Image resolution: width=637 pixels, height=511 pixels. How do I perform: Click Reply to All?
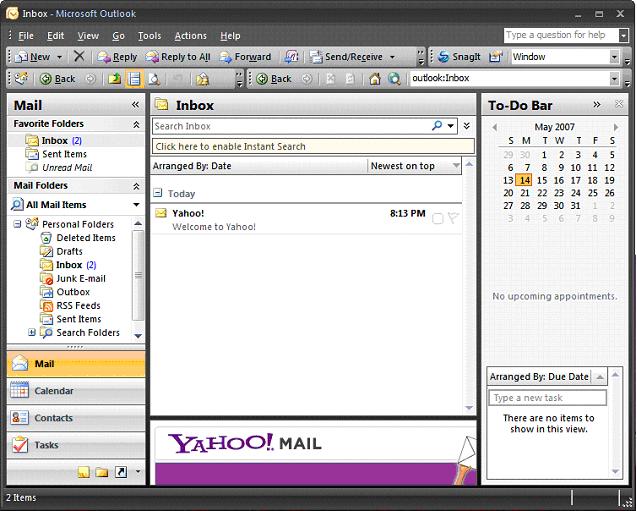click(178, 57)
